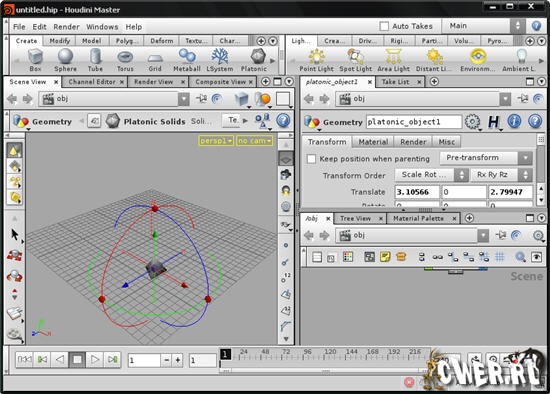This screenshot has width=550, height=394.
Task: Select the Metaball shelf tool
Action: coord(187,60)
